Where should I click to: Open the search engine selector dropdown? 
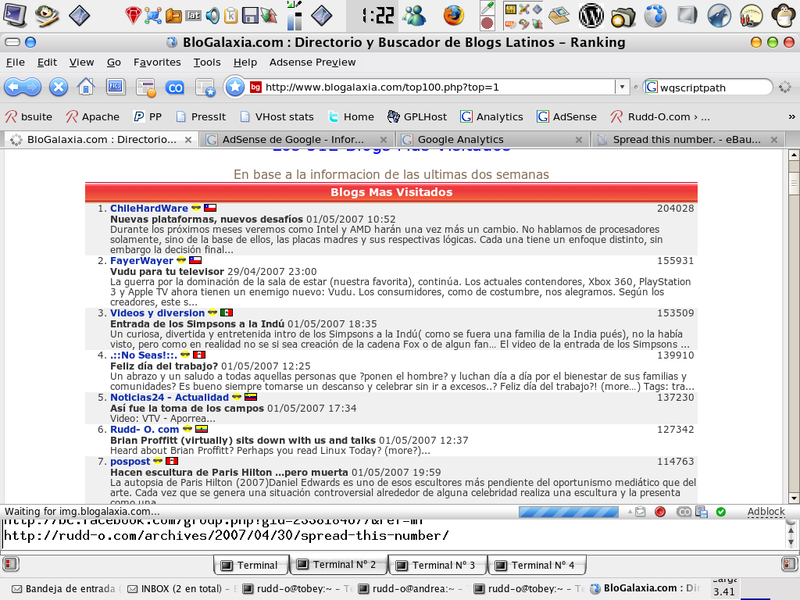click(652, 87)
